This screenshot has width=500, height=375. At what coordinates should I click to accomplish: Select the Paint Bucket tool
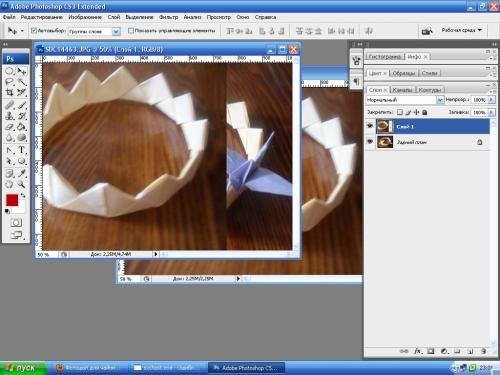click(x=22, y=127)
